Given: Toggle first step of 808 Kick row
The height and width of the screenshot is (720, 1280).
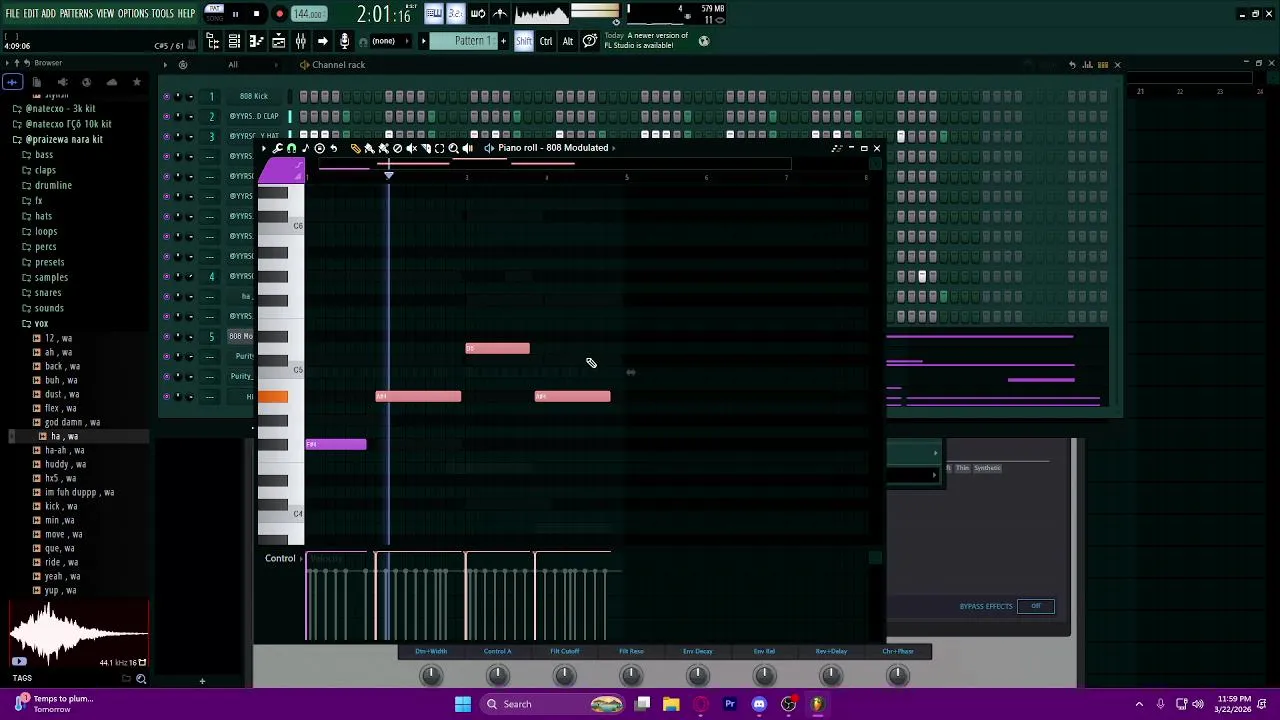Looking at the screenshot, I should [303, 96].
